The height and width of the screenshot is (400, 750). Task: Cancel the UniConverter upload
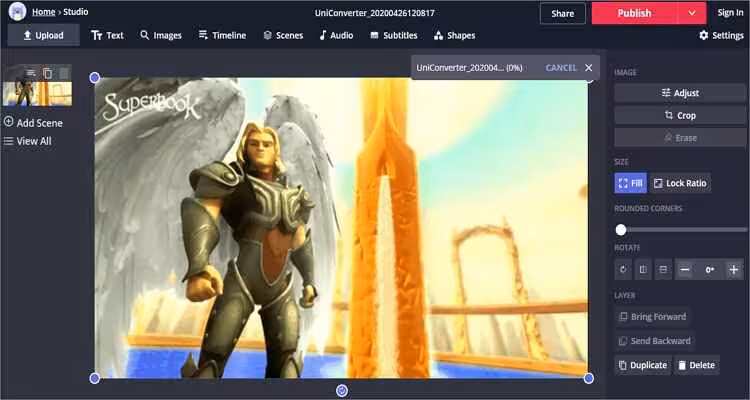click(561, 68)
